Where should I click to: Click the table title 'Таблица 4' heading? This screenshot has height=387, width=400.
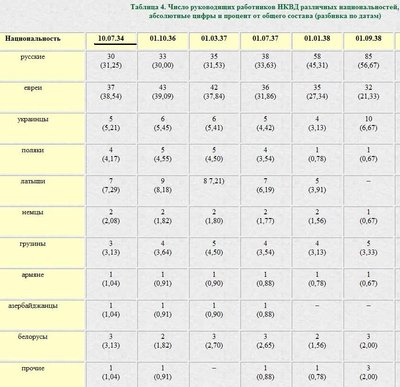[x=265, y=11]
